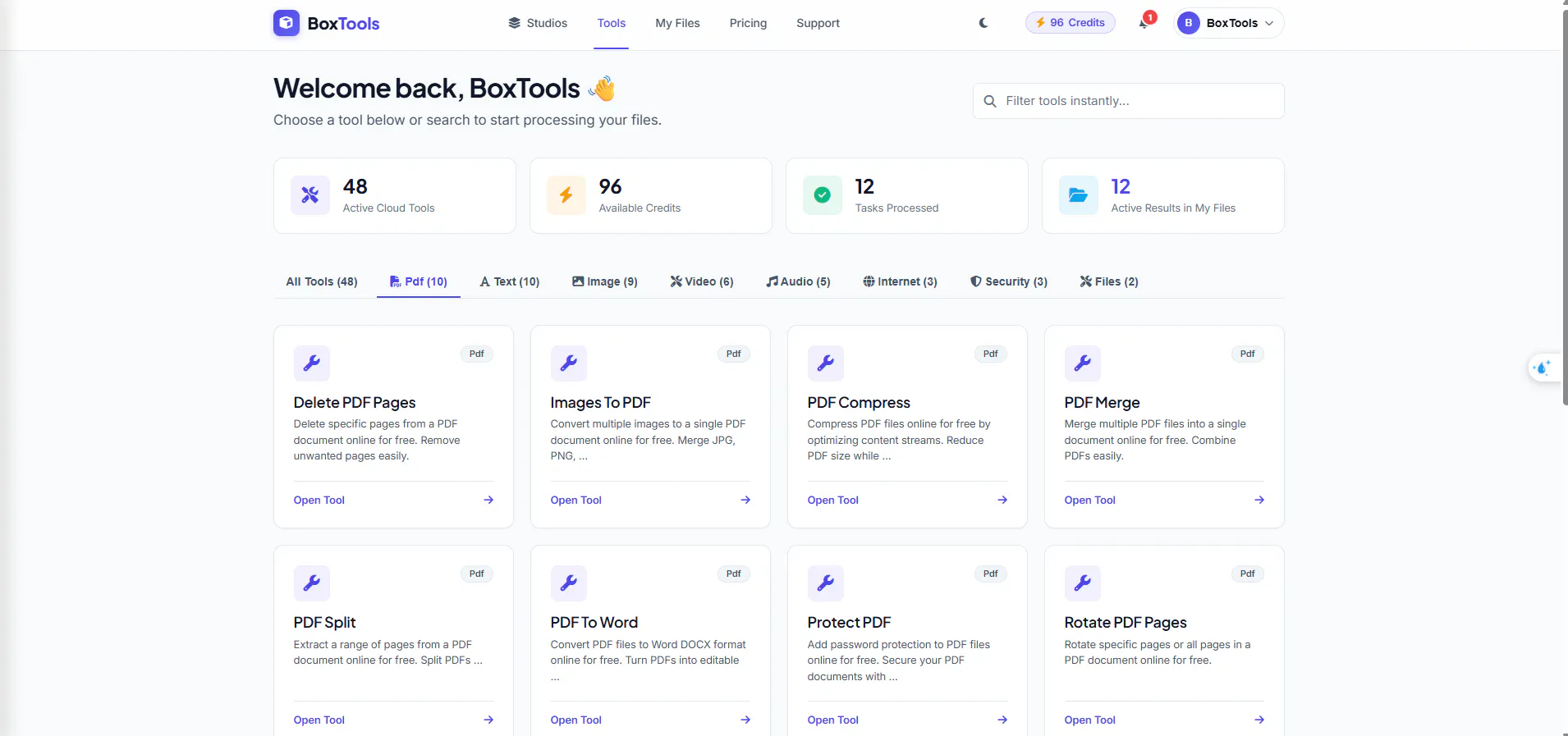Open Tool link for Protect PDF
This screenshot has width=1568, height=736.
(x=833, y=720)
